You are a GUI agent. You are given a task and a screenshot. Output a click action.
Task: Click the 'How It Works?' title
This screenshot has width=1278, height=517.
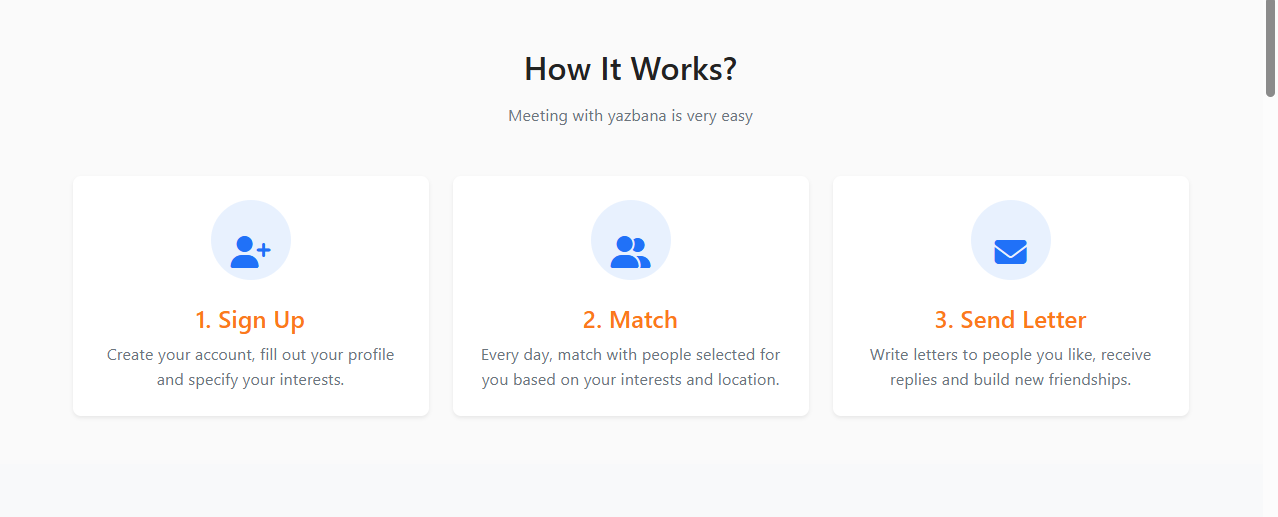click(x=630, y=69)
